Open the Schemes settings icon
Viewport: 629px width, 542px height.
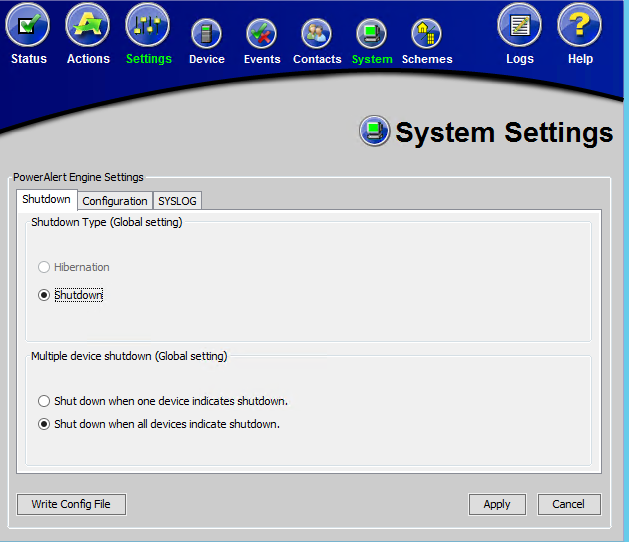click(x=426, y=34)
